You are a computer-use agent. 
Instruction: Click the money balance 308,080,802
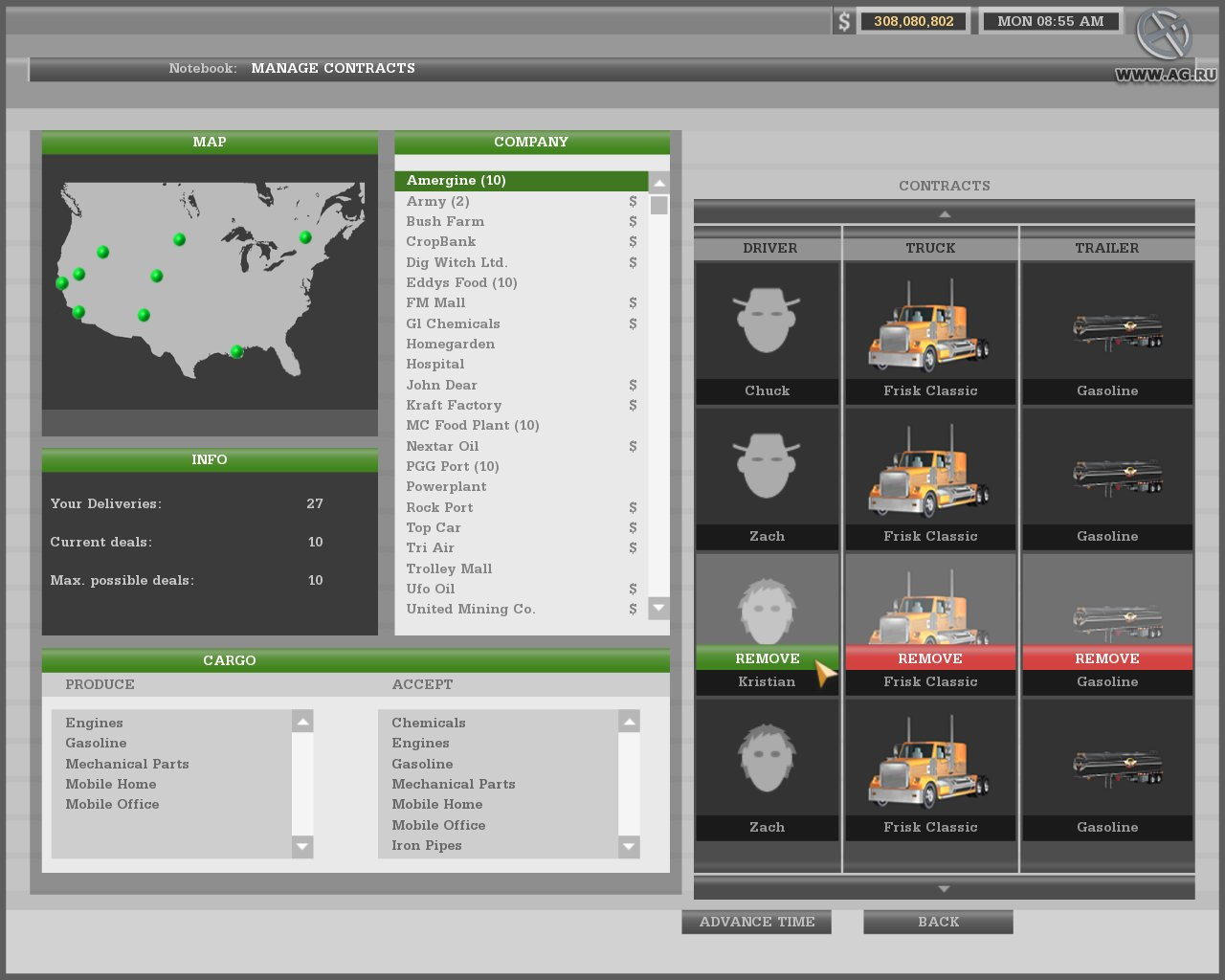[x=914, y=21]
